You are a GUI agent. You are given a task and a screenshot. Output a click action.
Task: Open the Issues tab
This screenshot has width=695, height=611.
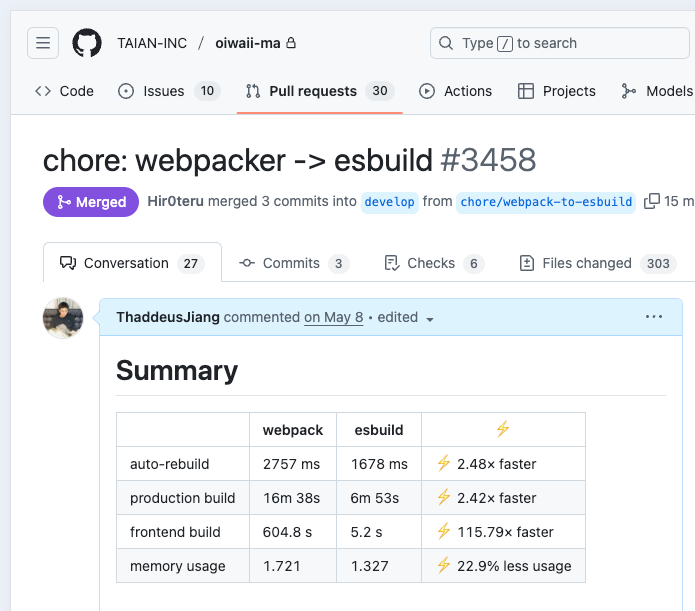[169, 91]
